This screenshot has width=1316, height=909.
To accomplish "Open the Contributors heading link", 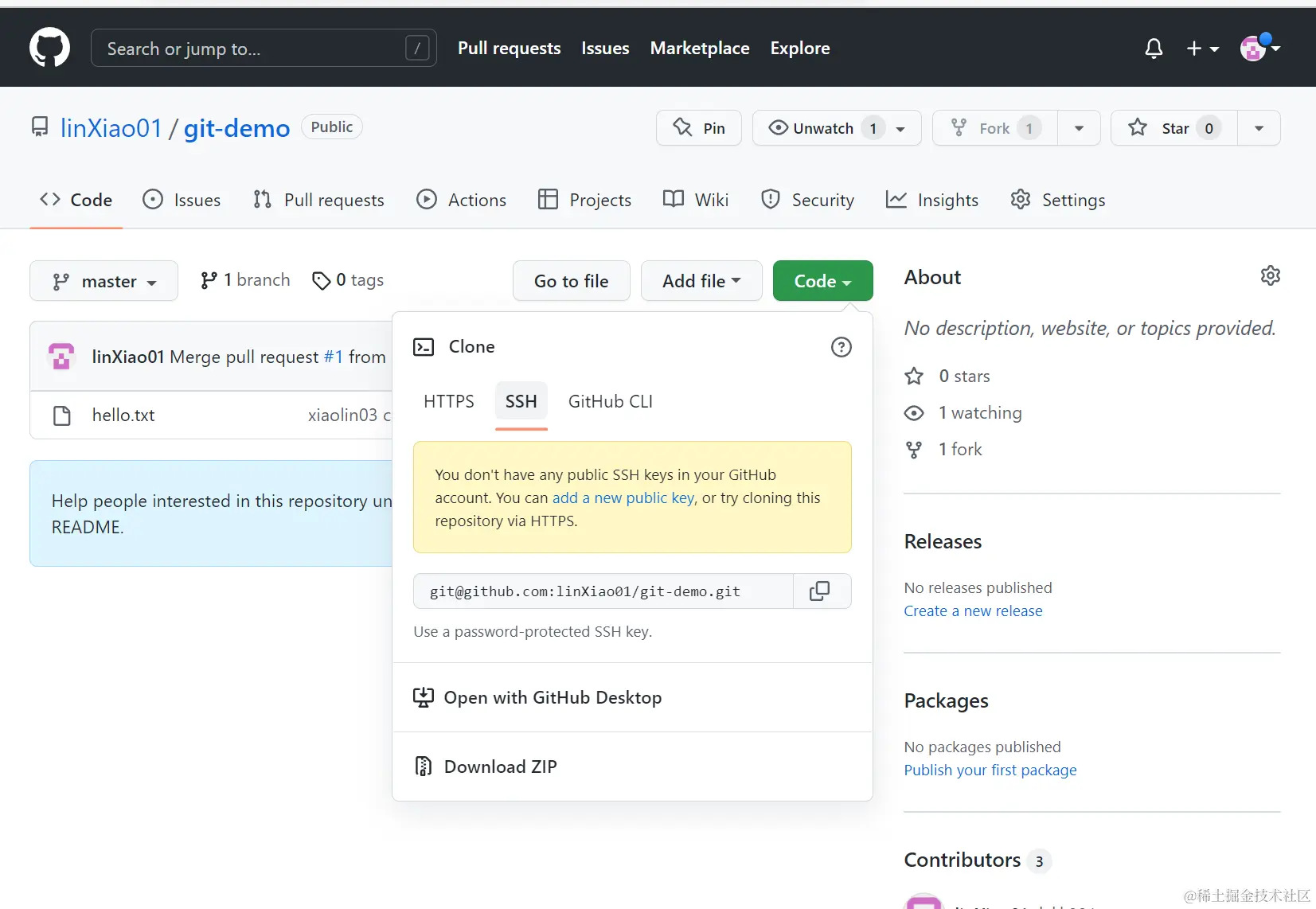I will tap(978, 860).
